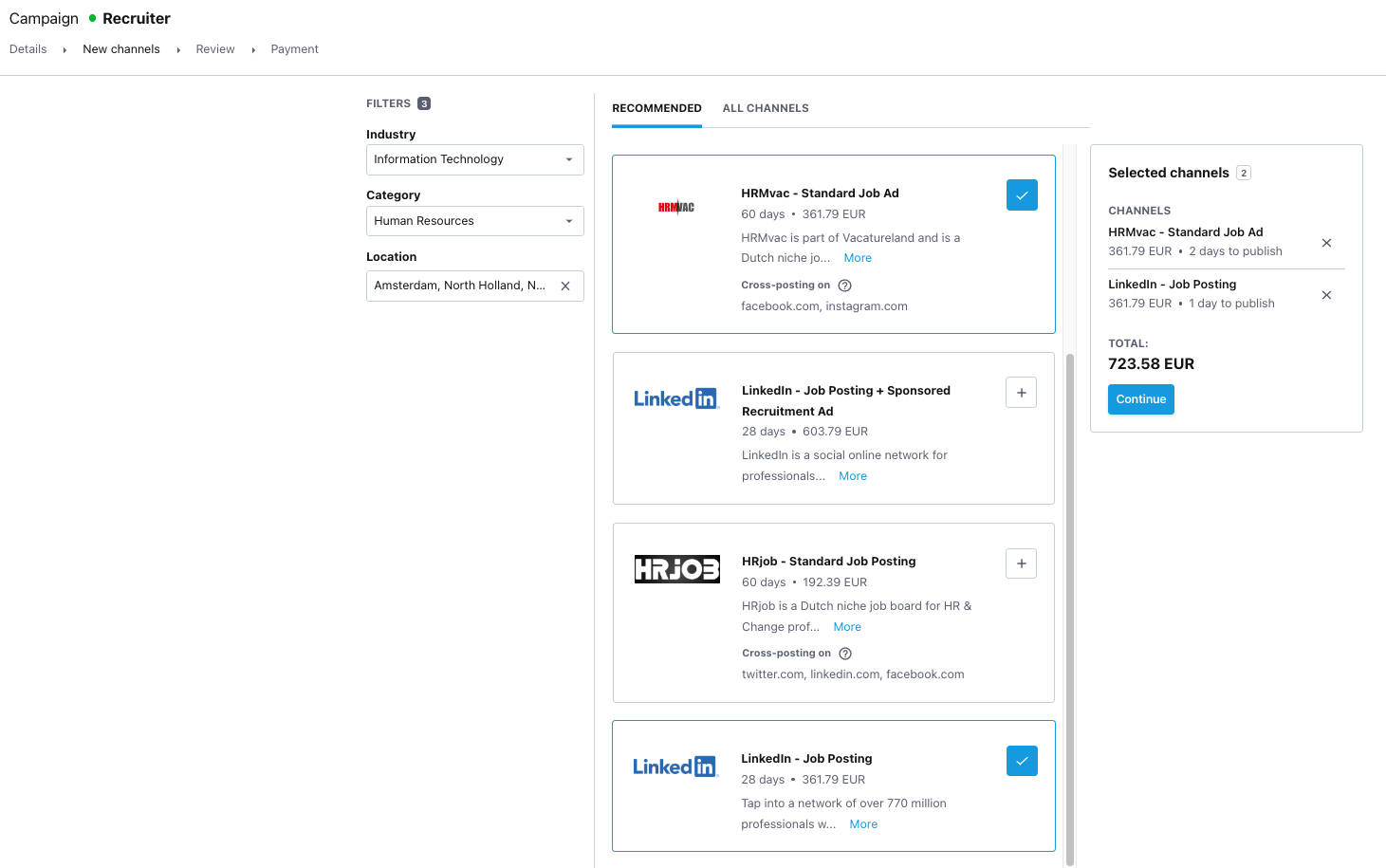Deselect the HRMvac - Standard Job Ad checkmark

pos(1022,194)
